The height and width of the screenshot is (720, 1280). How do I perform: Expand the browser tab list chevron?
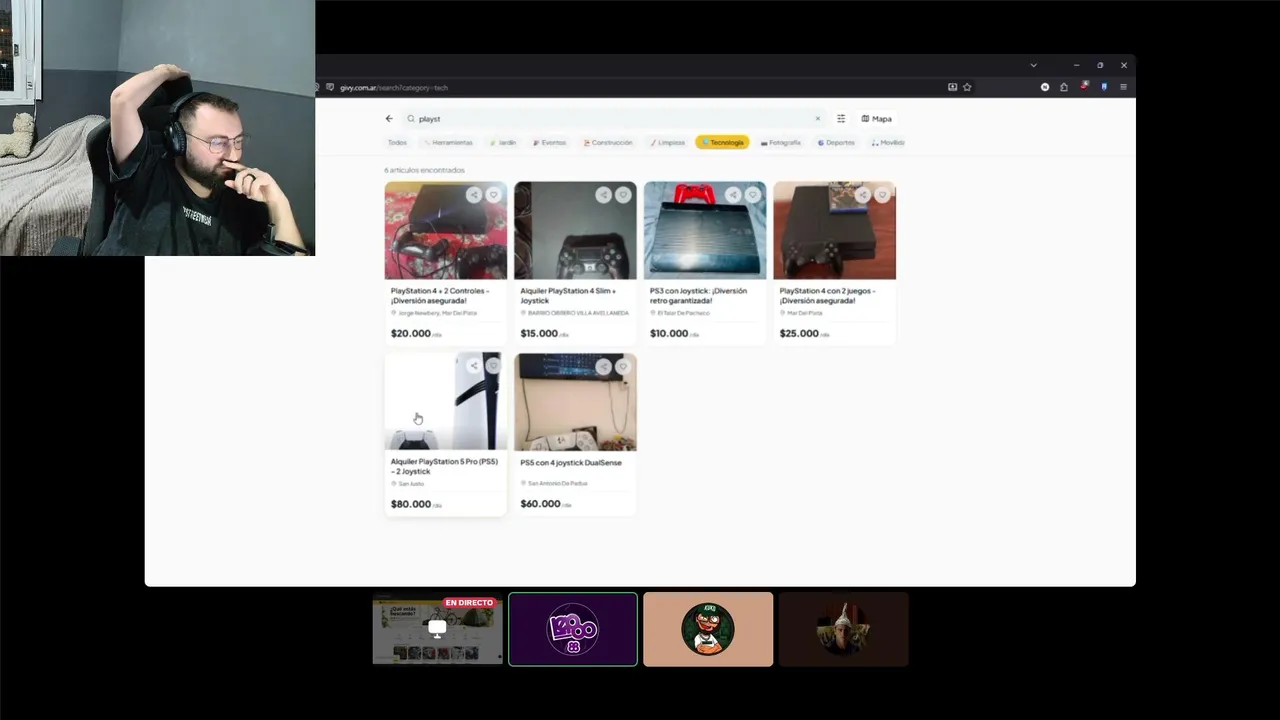click(1033, 65)
